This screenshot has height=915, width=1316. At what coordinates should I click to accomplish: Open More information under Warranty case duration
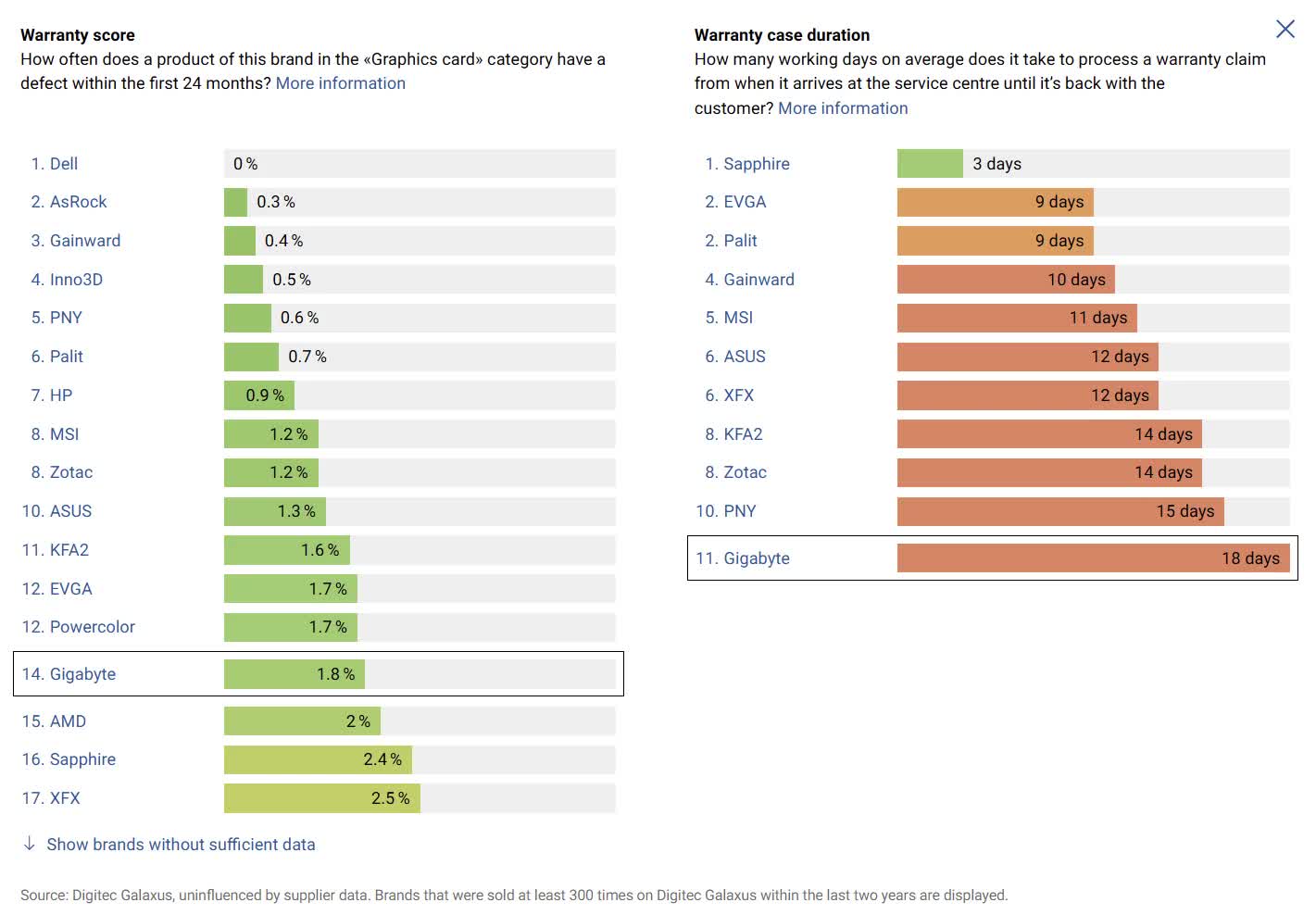coord(843,108)
